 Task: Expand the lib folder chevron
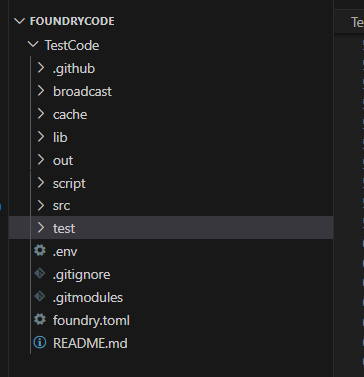coord(41,137)
